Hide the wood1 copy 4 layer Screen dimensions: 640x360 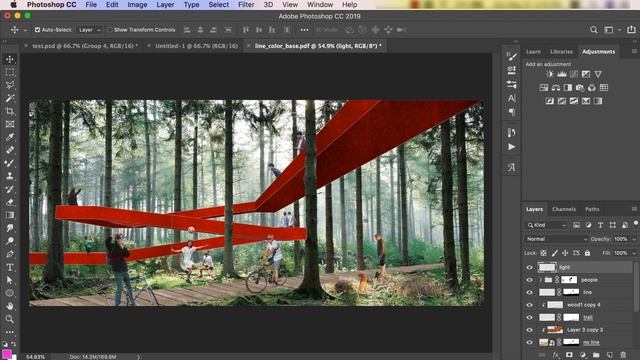click(530, 305)
